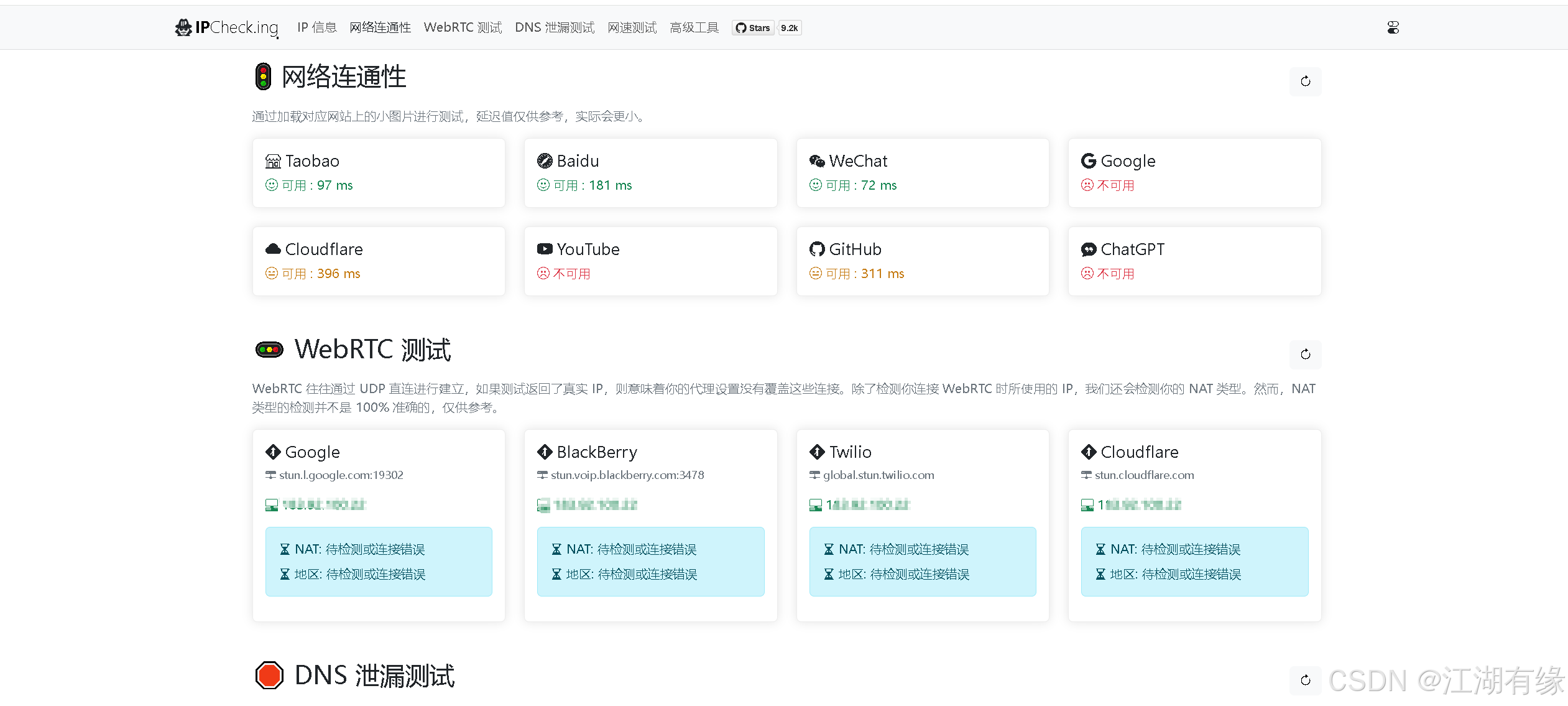Click the IPCheck.ing logo icon

click(183, 27)
